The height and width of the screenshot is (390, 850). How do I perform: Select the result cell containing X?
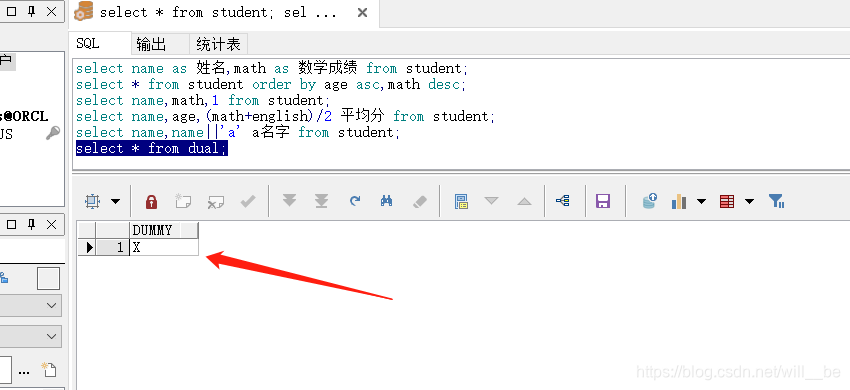(164, 247)
